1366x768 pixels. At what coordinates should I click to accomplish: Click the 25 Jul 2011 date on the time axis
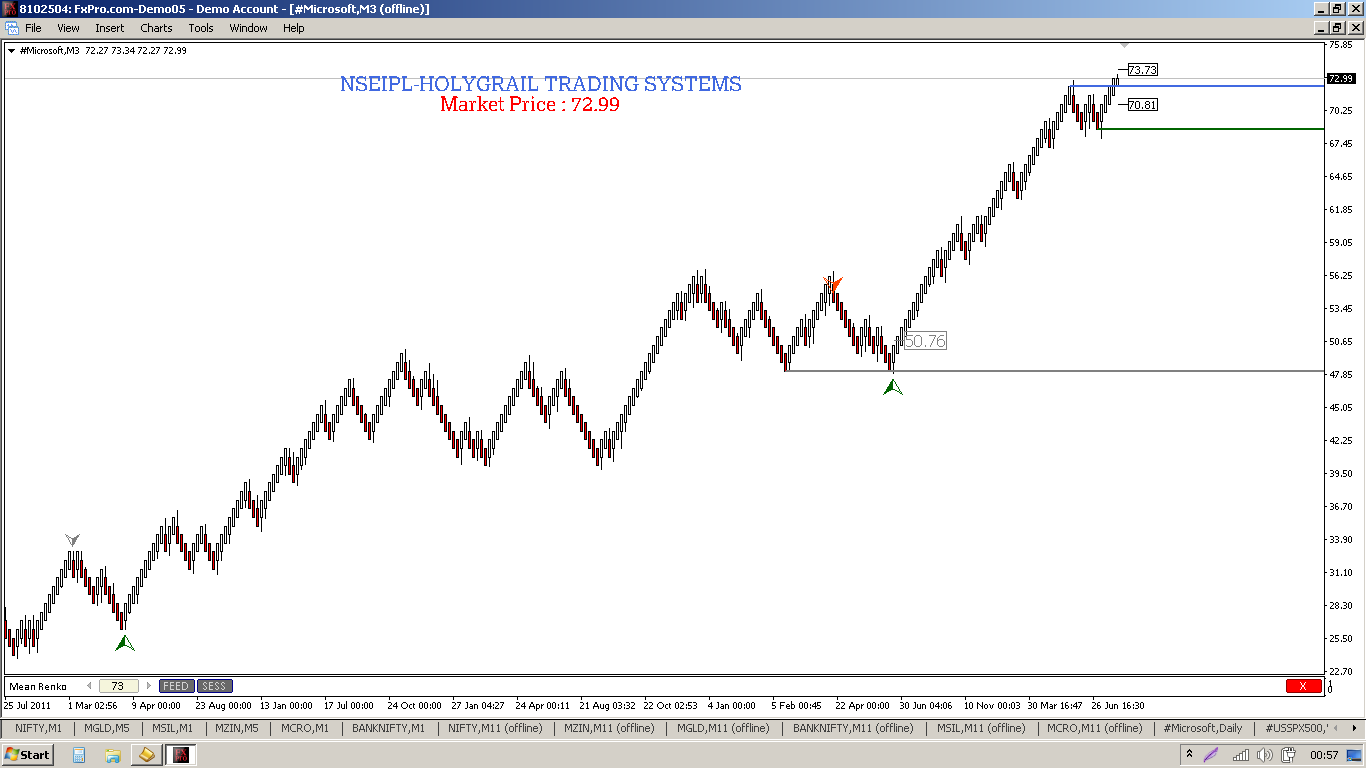tap(27, 705)
